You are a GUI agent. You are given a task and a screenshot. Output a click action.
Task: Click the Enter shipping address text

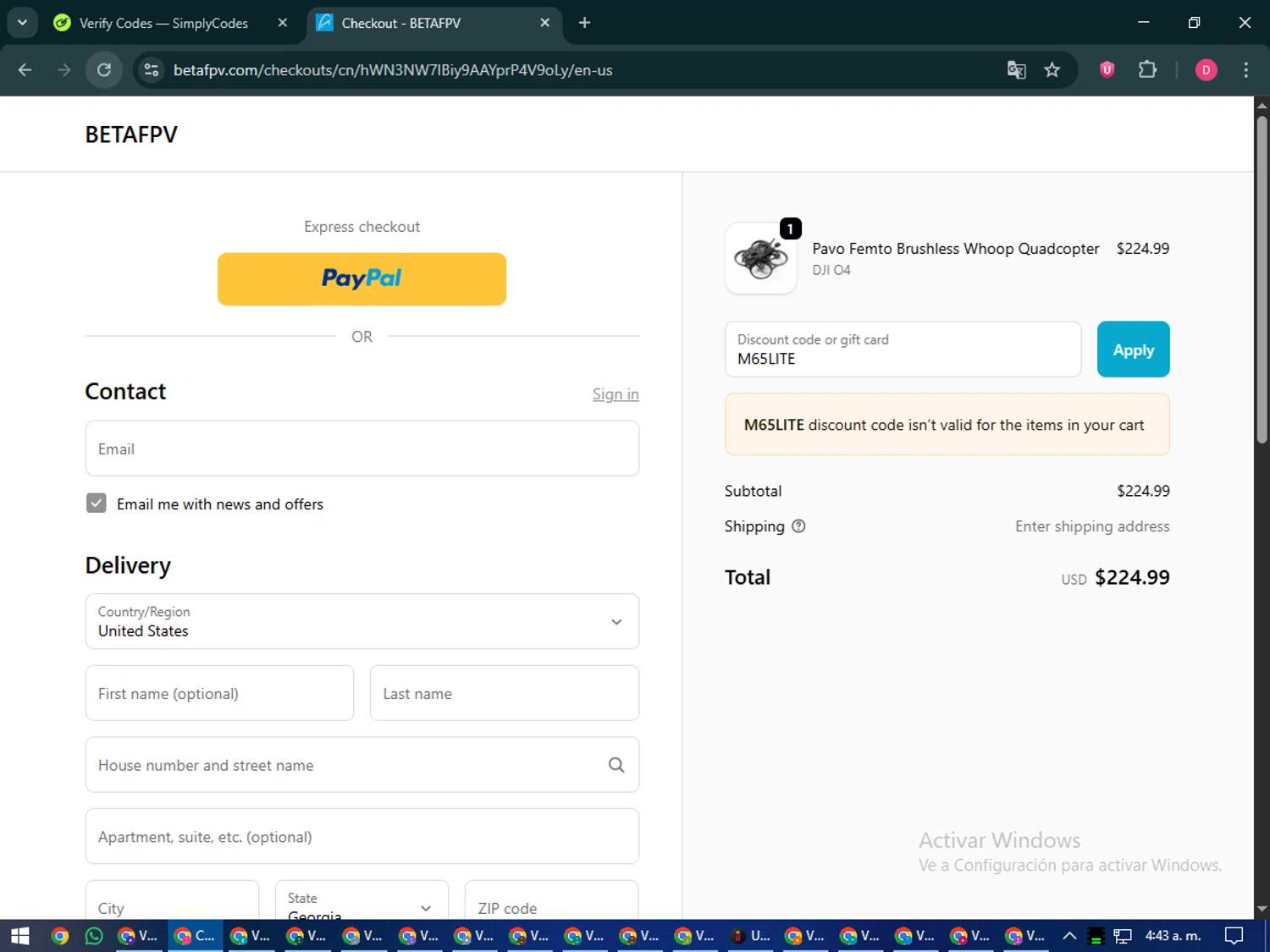click(x=1092, y=526)
